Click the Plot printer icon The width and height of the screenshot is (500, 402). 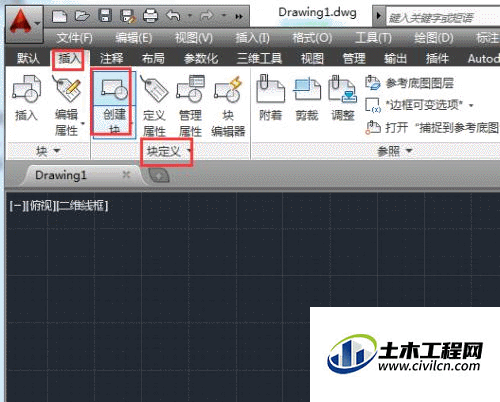coord(150,16)
